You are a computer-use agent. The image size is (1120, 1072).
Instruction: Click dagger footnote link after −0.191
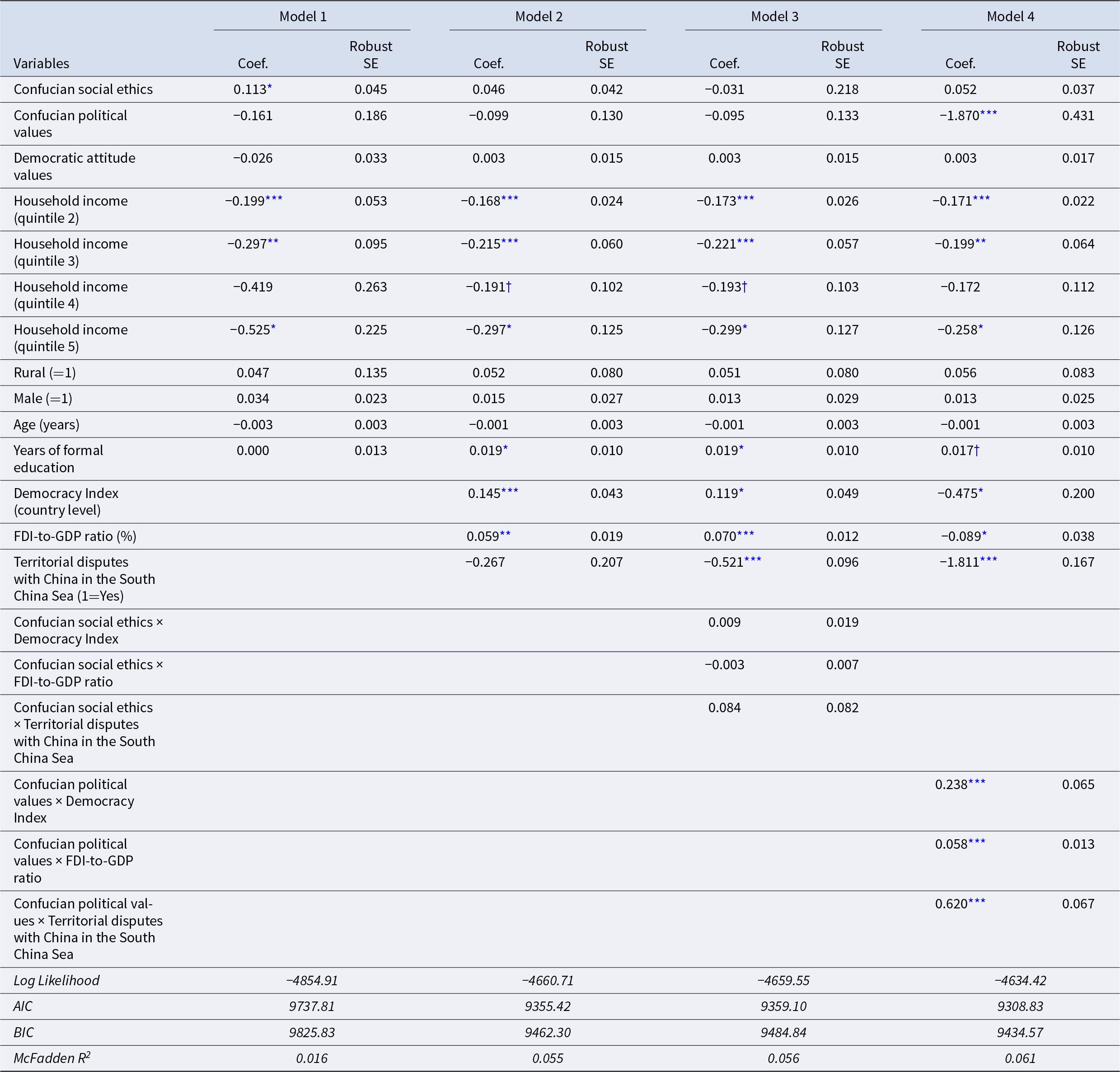click(509, 287)
